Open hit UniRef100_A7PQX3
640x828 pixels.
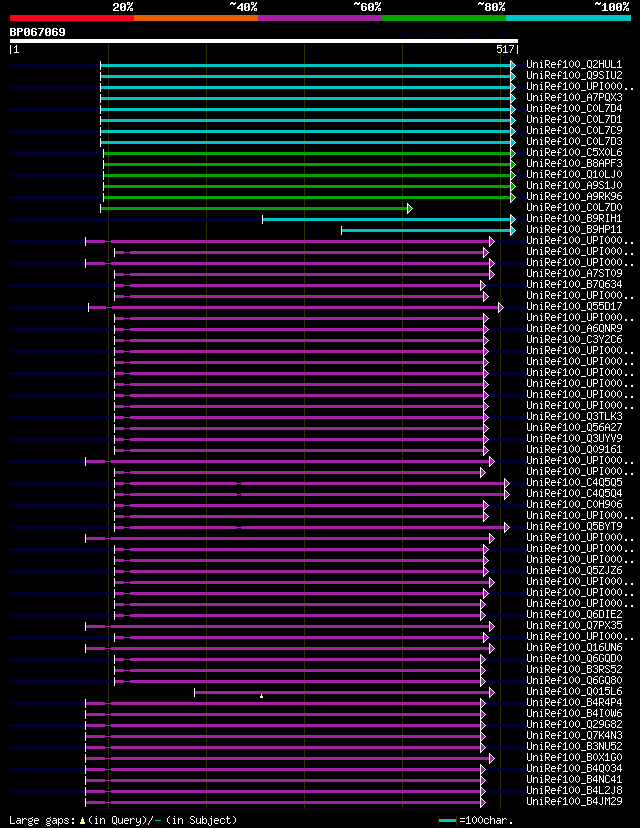(574, 98)
